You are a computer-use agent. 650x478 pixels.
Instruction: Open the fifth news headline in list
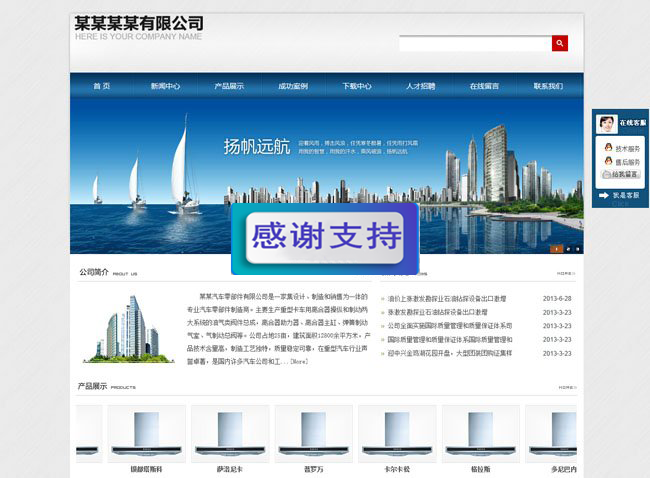[449, 353]
